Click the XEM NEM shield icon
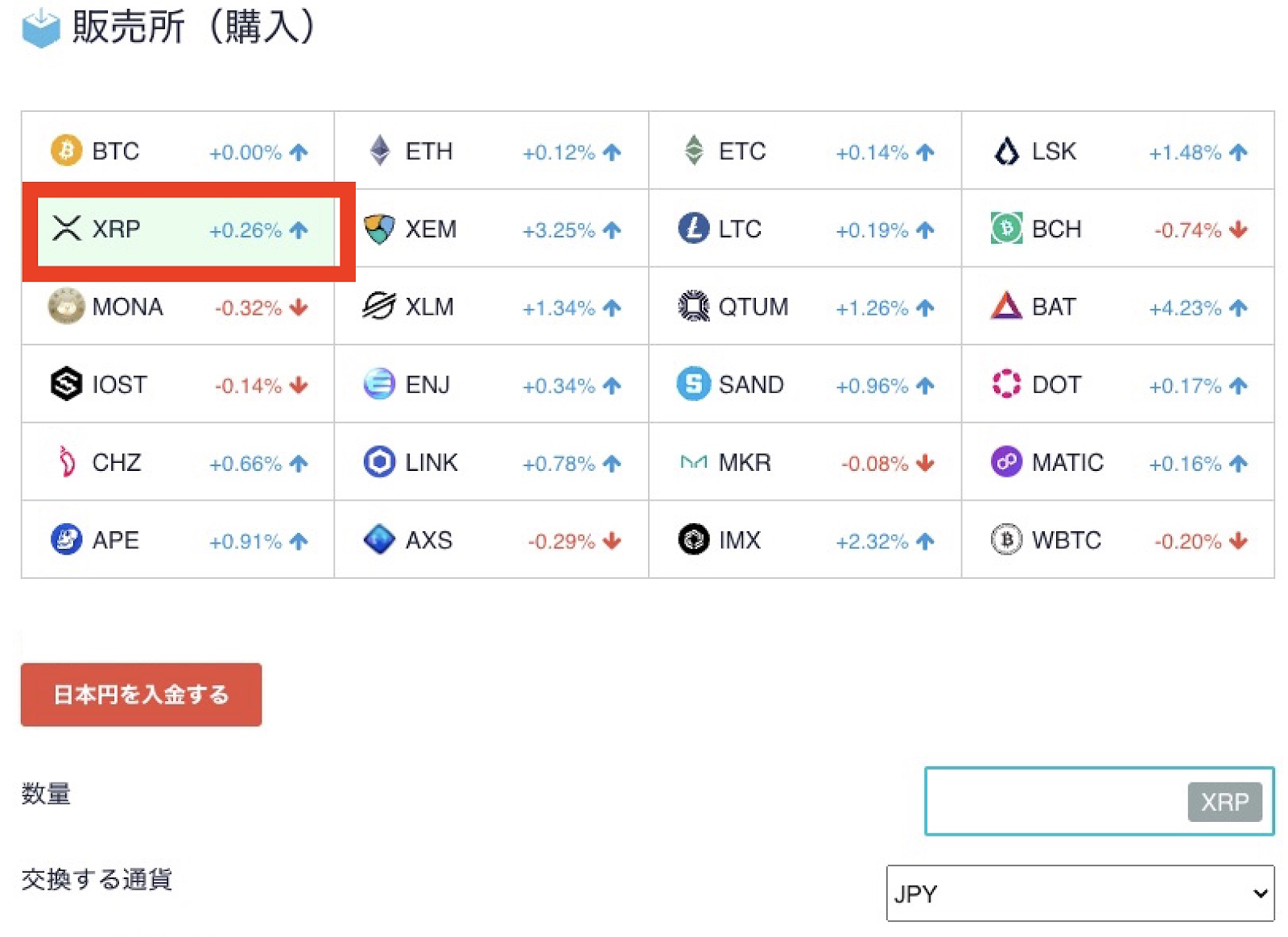The height and width of the screenshot is (937, 1288). point(379,229)
